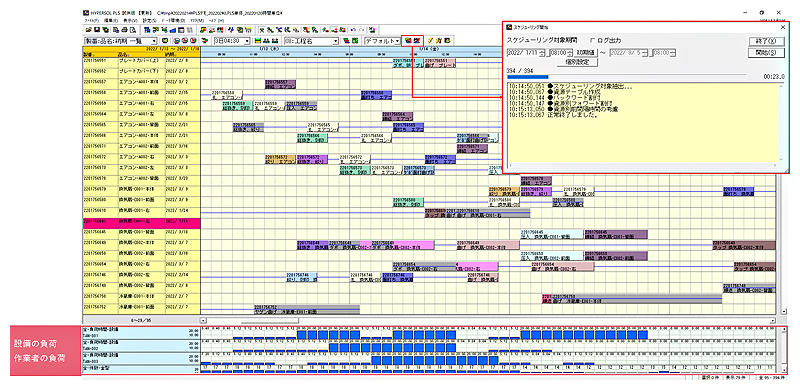
Task: Click the 08:00 start time spinner
Action: click(x=561, y=53)
